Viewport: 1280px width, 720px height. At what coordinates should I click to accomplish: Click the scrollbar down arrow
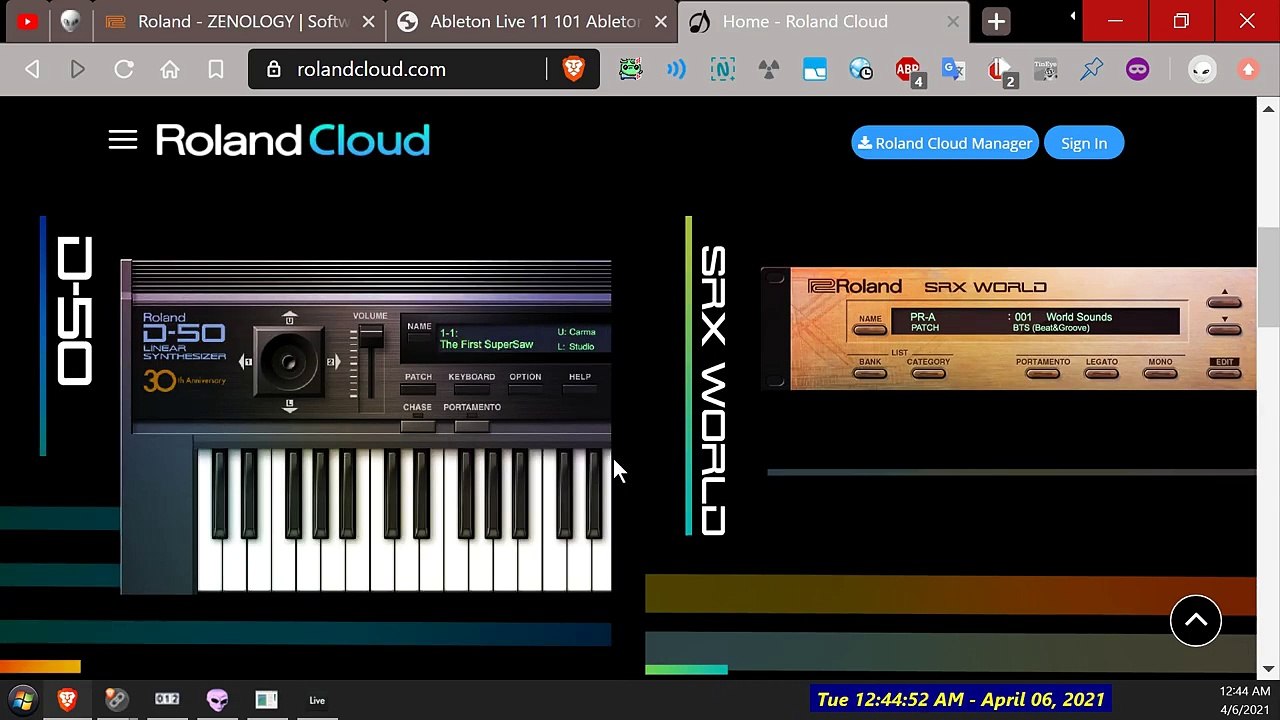pos(1269,668)
